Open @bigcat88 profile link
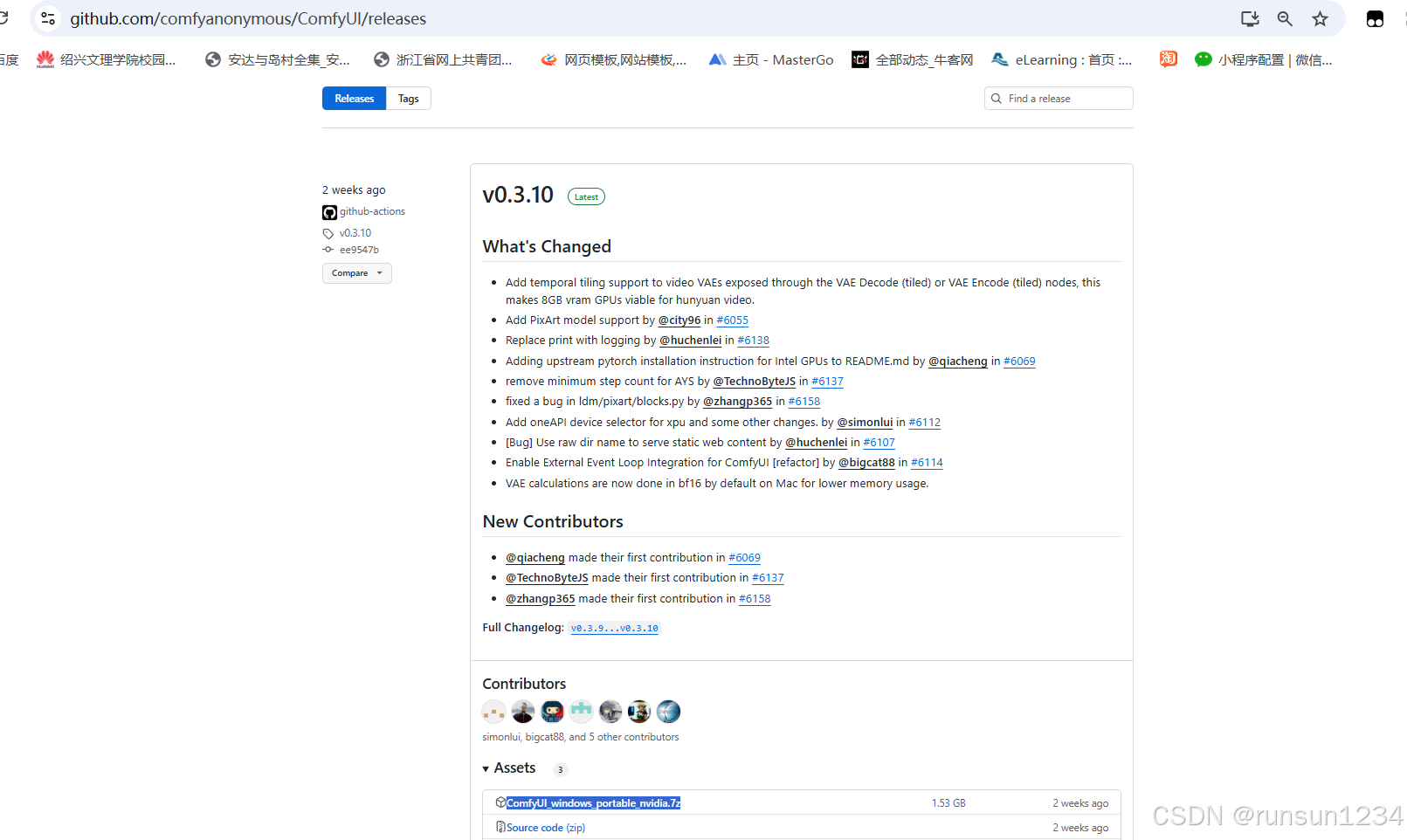The image size is (1407, 840). tap(867, 463)
